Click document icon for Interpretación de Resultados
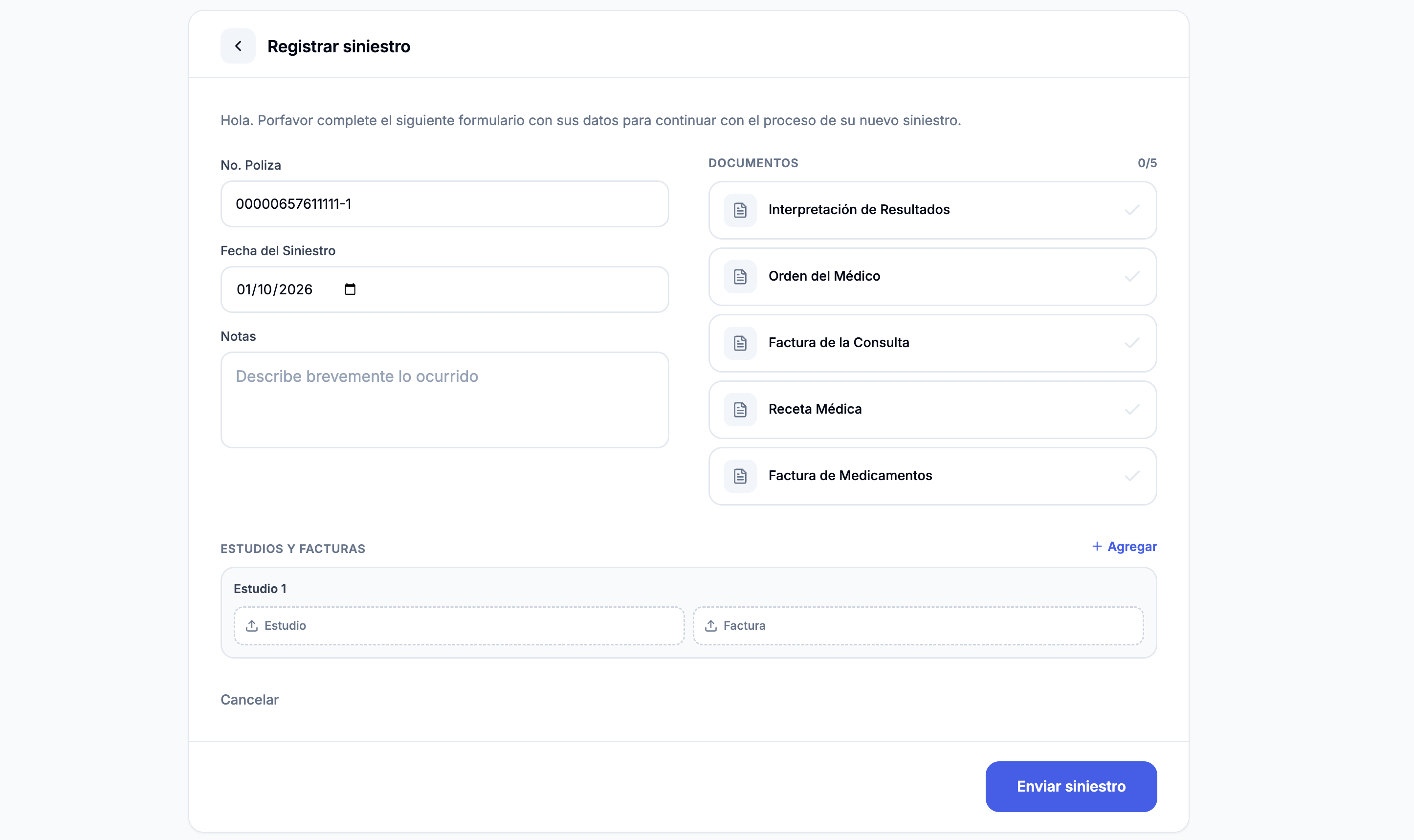The width and height of the screenshot is (1414, 840). point(740,210)
